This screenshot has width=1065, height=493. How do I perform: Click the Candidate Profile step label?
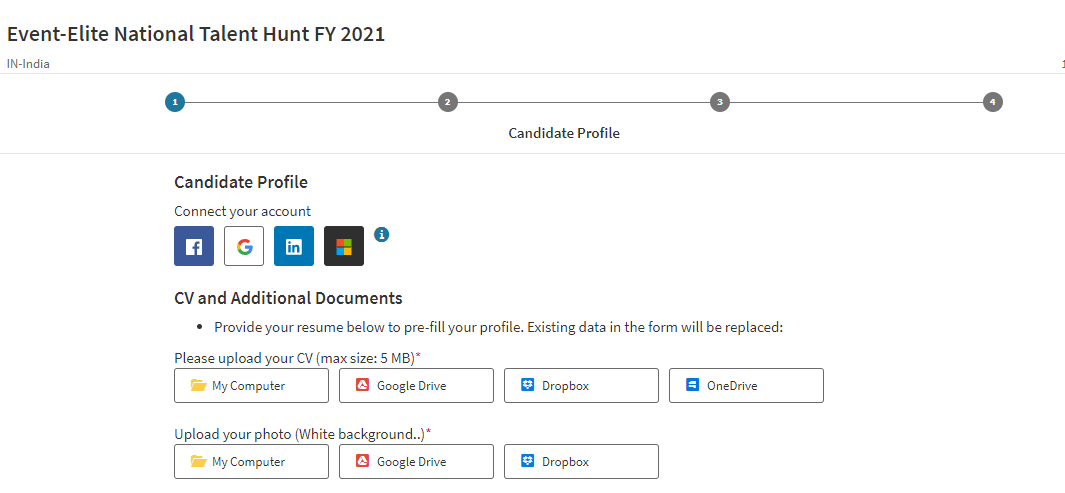point(564,133)
